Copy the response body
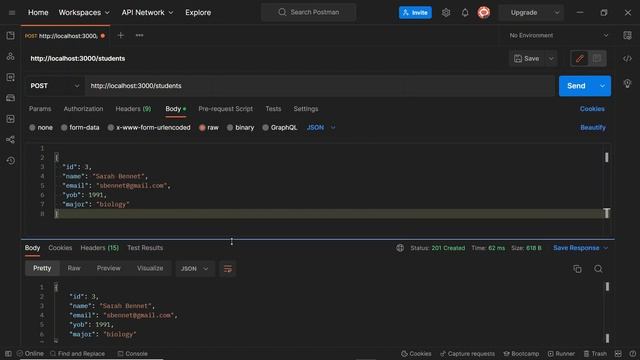The height and width of the screenshot is (360, 640). (x=577, y=269)
